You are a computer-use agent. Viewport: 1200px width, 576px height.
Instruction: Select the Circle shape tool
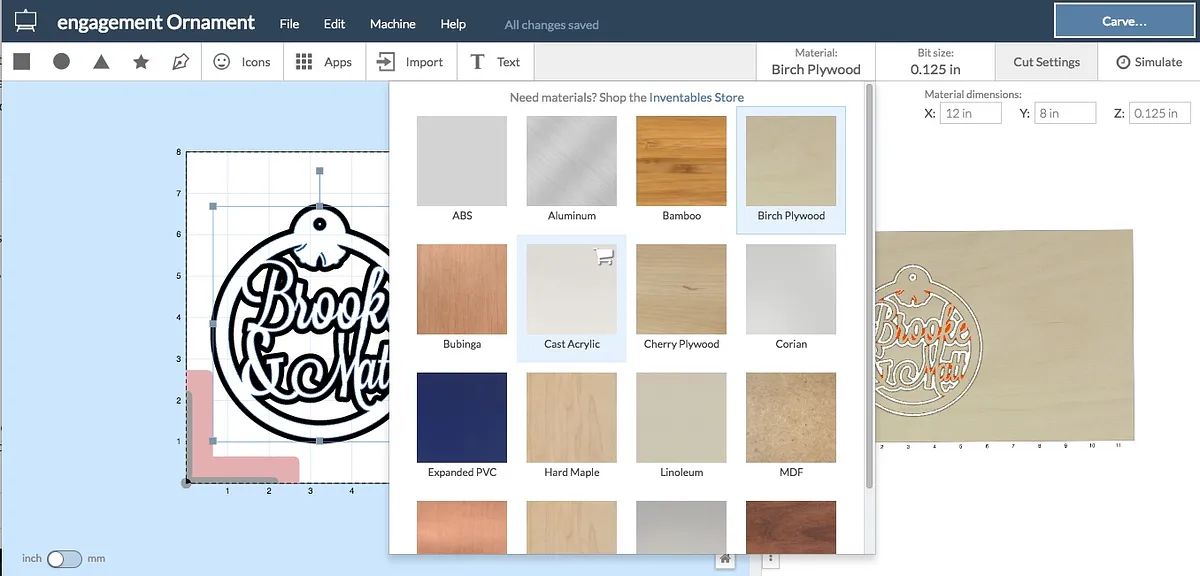pos(61,62)
